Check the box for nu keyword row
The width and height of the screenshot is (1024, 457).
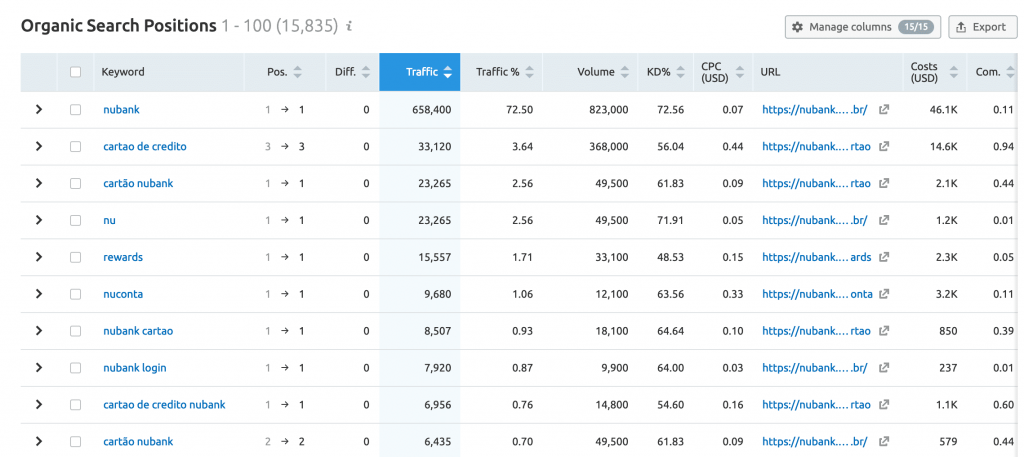(x=76, y=221)
